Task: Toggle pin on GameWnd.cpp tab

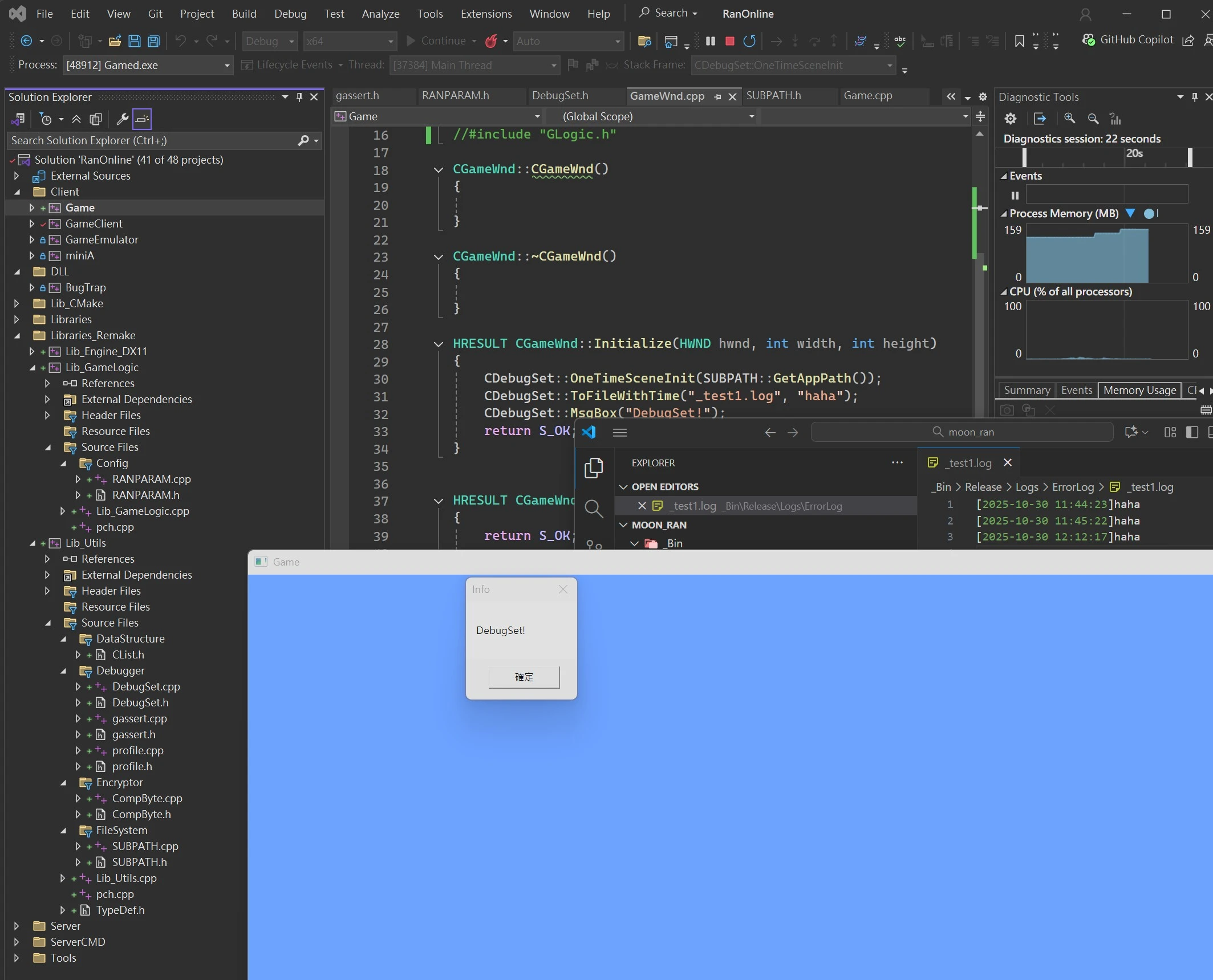Action: click(717, 97)
